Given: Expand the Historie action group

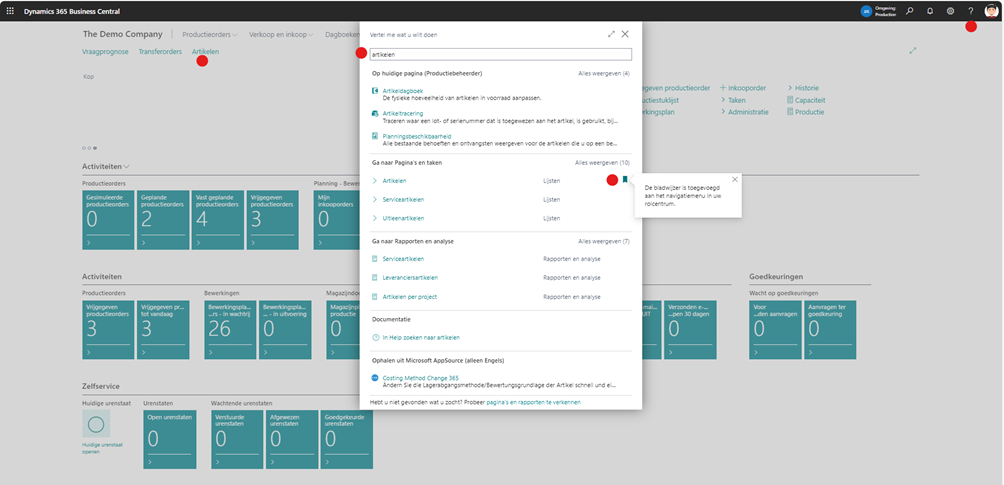Looking at the screenshot, I should (x=803, y=88).
